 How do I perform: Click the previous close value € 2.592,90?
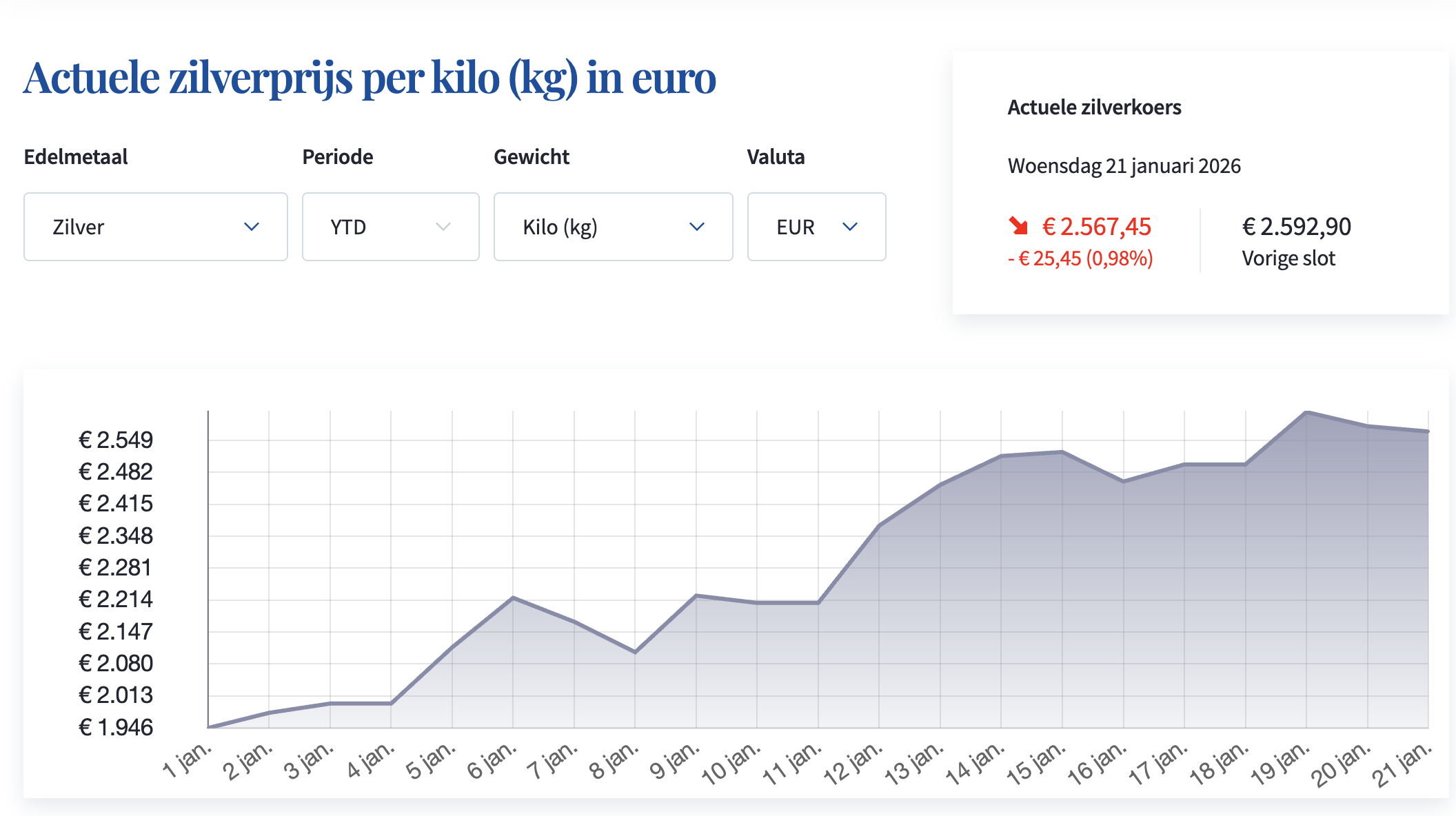click(x=1296, y=227)
